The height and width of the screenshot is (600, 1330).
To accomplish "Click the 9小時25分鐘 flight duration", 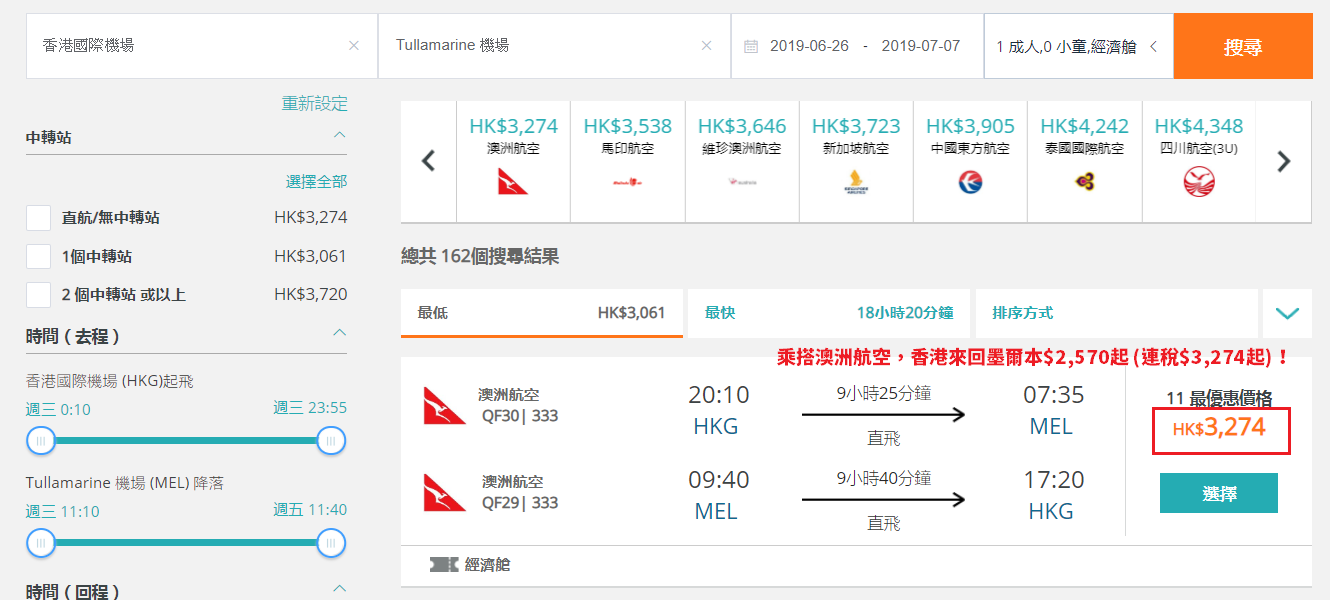I will tap(884, 393).
